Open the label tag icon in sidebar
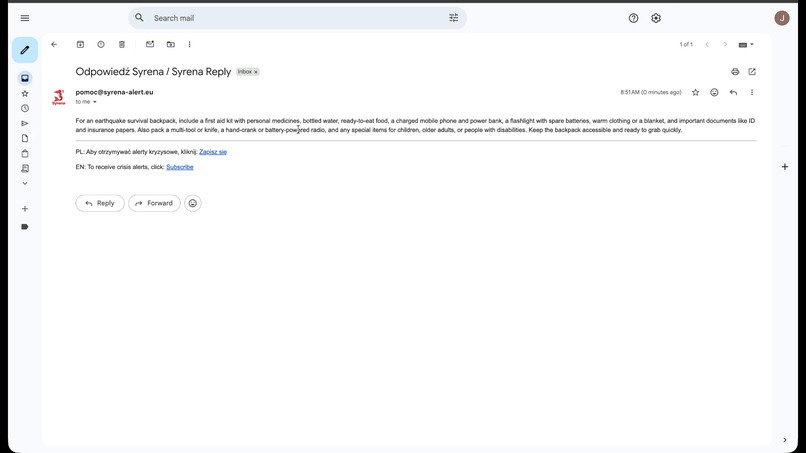This screenshot has height=453, width=806. coord(25,227)
